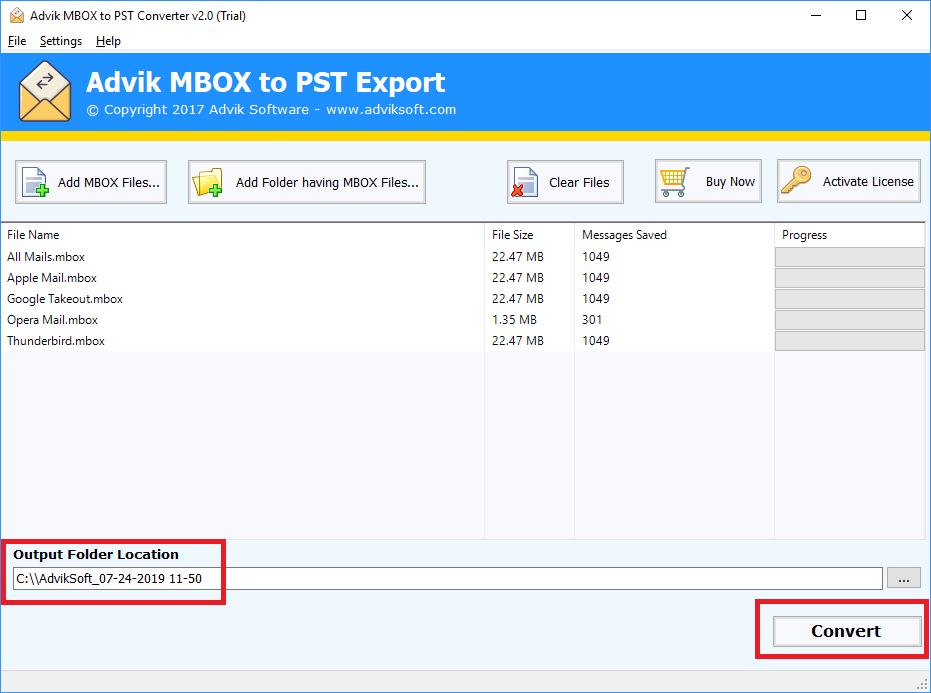
Task: Click the Clear Files button label
Action: (579, 182)
